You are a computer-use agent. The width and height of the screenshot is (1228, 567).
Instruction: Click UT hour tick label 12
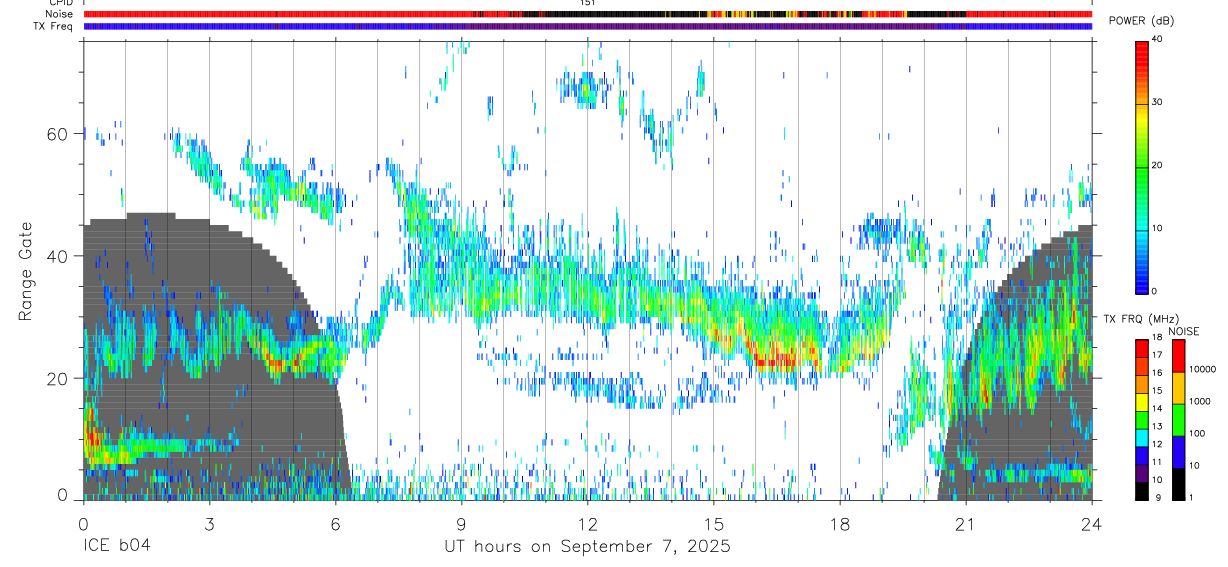coord(588,523)
